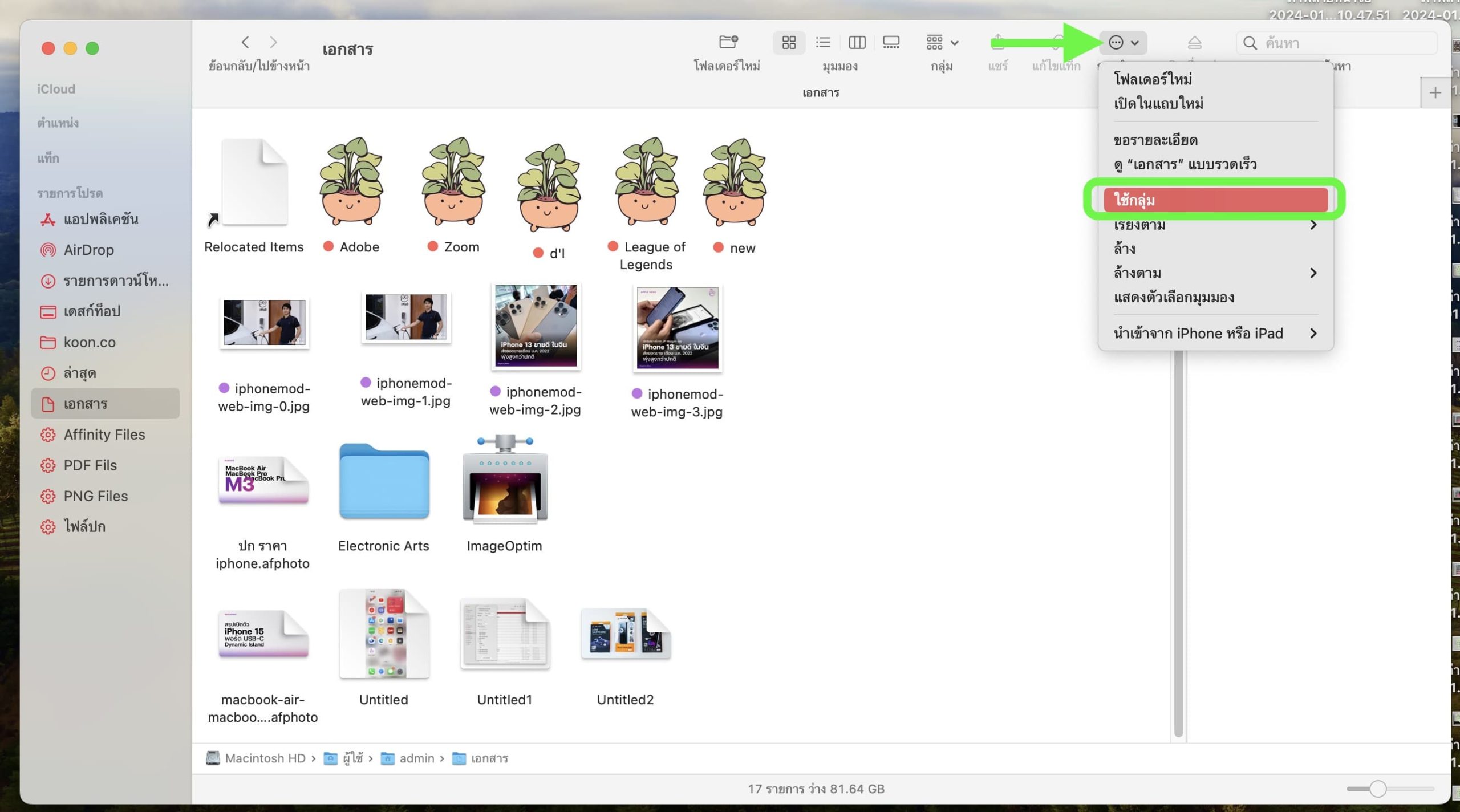Select เปิดในแถบใหม่ from the menu
Viewport: 1460px width, 812px height.
click(x=1158, y=104)
